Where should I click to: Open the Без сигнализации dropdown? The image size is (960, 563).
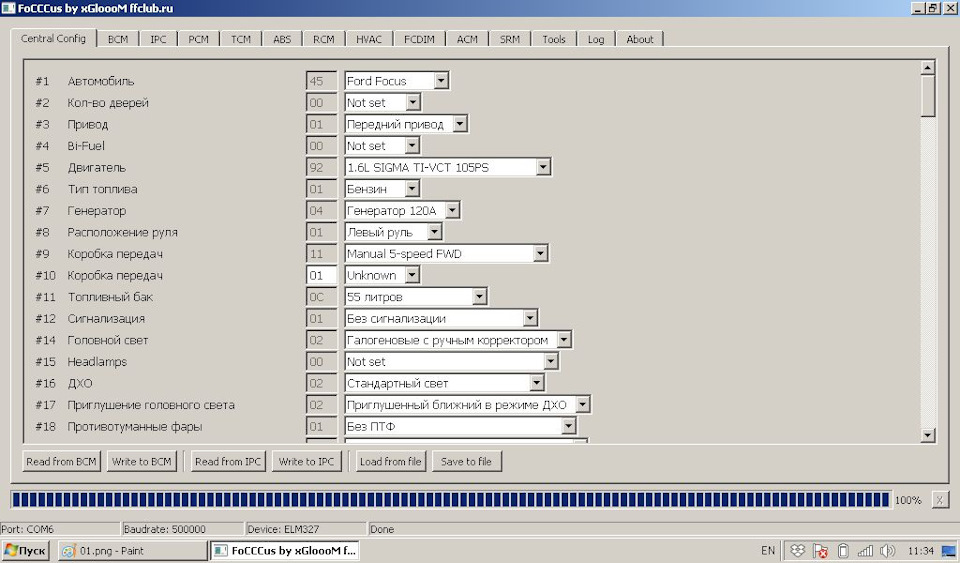pyautogui.click(x=530, y=318)
